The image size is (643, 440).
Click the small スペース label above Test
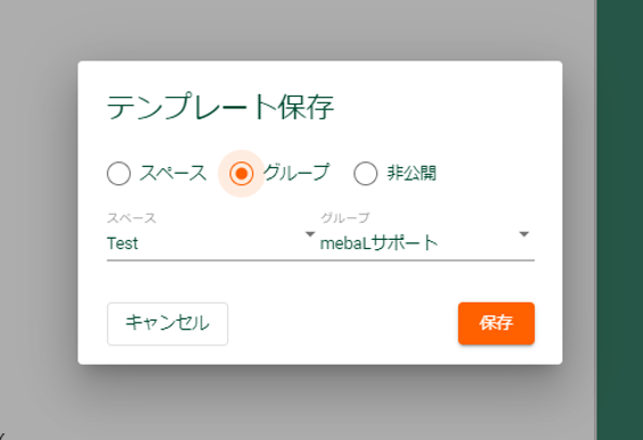click(131, 218)
